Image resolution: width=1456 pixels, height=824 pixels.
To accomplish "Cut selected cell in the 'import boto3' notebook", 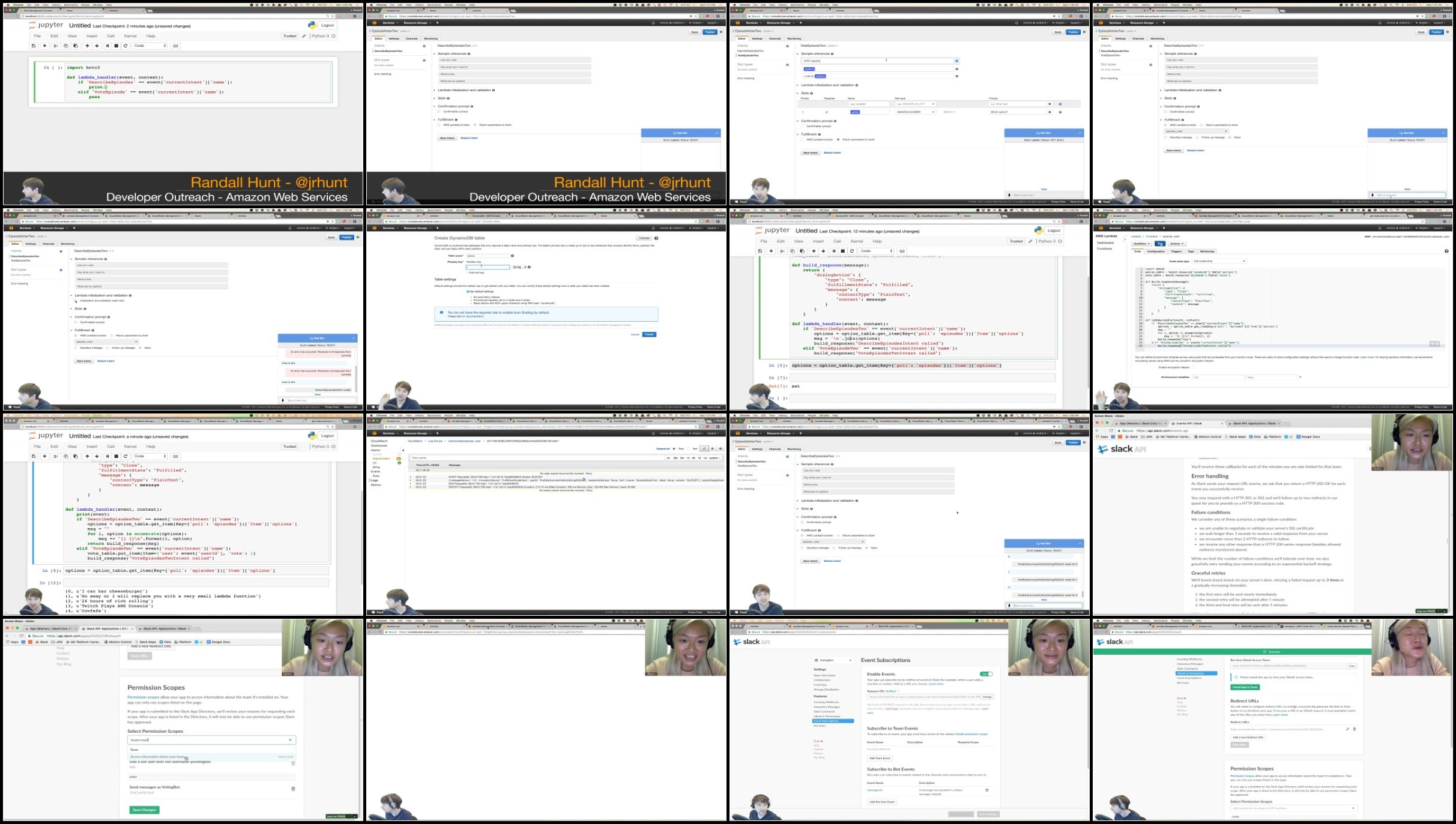I will [56, 46].
